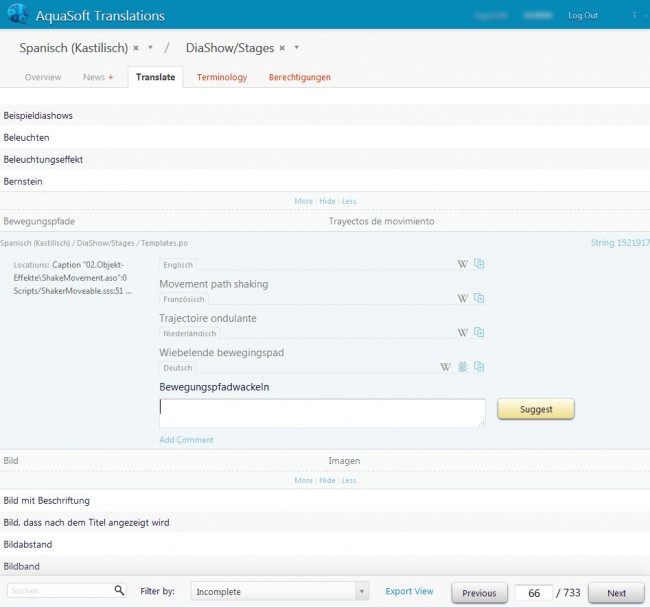Viewport: 650px width, 608px height.
Task: Expand the DiaShow/Stages project dropdown
Action: (297, 48)
